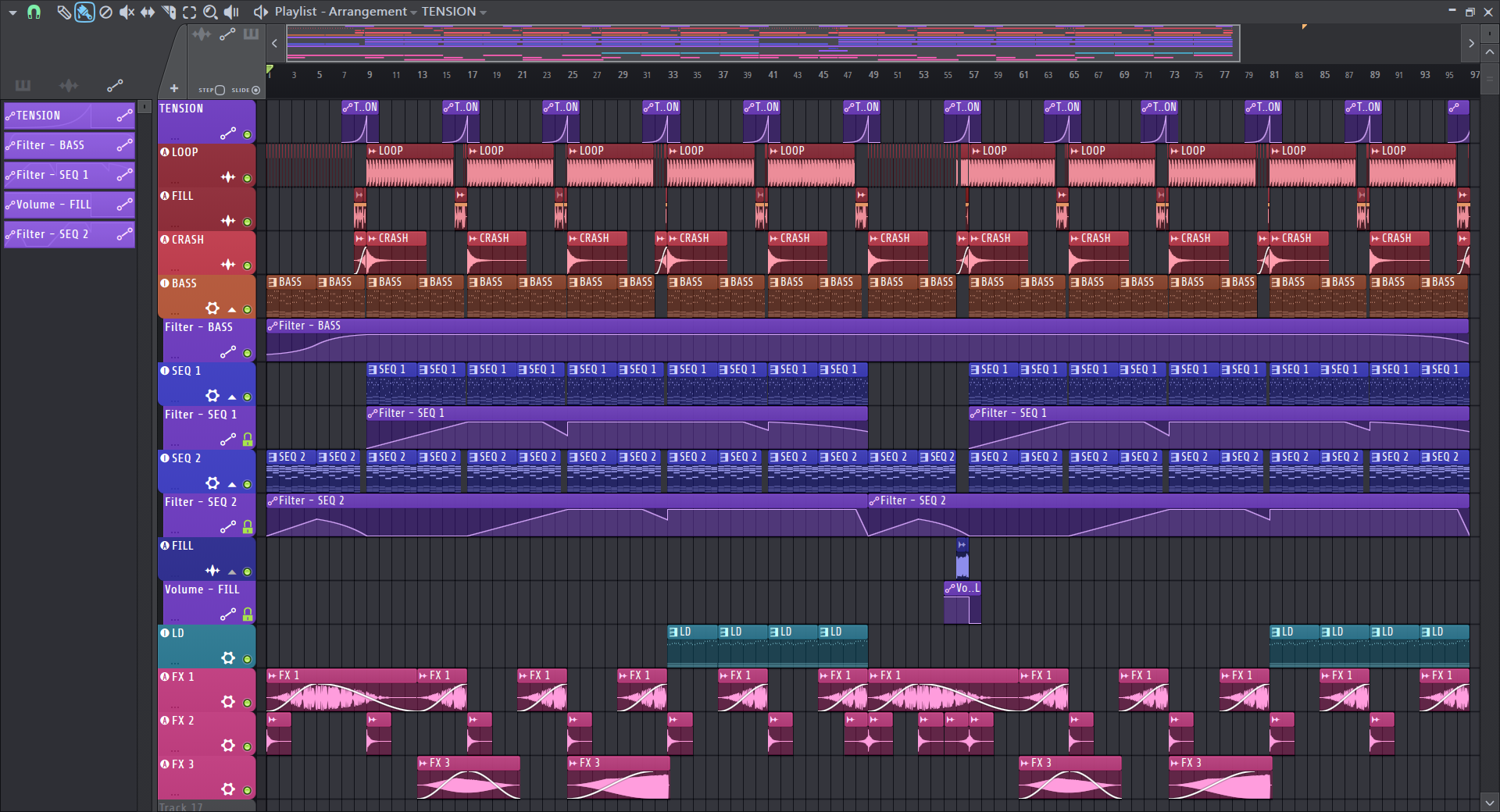Screen dimensions: 1500x812
Task: Click the first FX 3 clip title
Action: pos(439,763)
